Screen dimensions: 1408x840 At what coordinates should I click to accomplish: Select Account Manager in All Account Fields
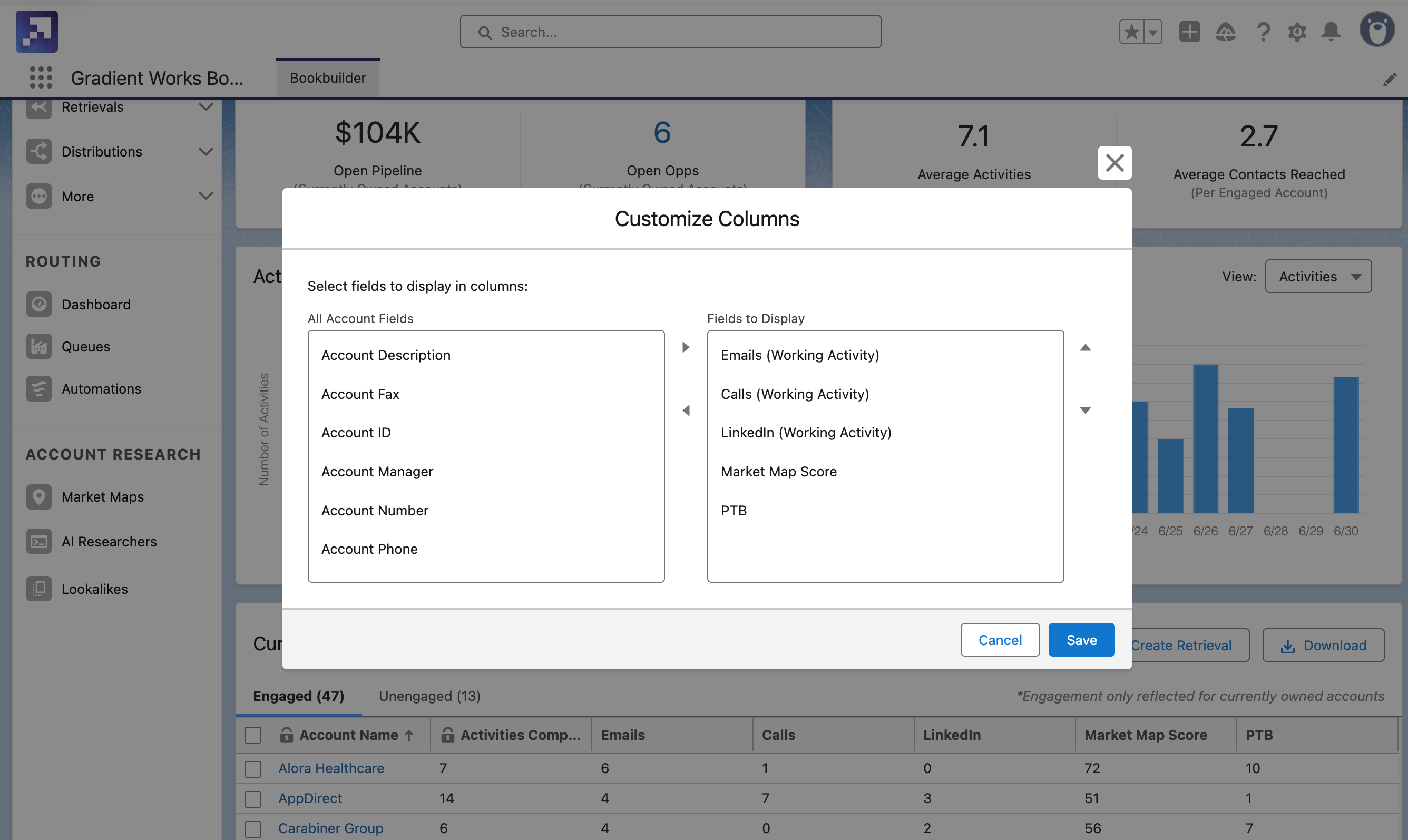377,472
